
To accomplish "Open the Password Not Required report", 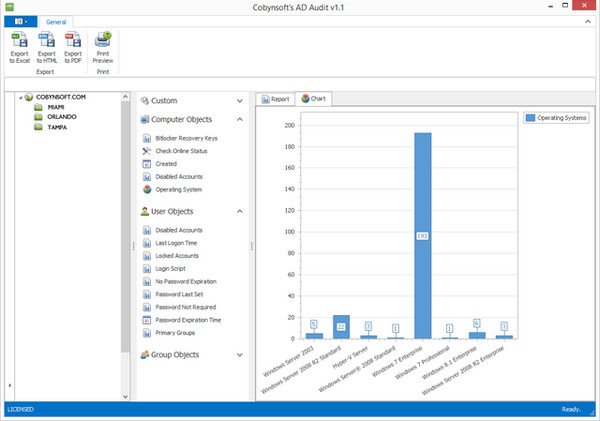I will [186, 307].
